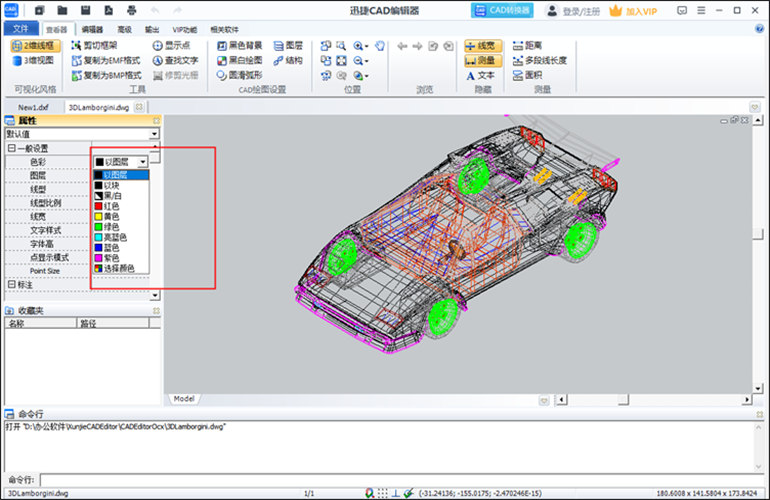Click the new file icon in title bar
The height and width of the screenshot is (500, 770).
coord(39,10)
